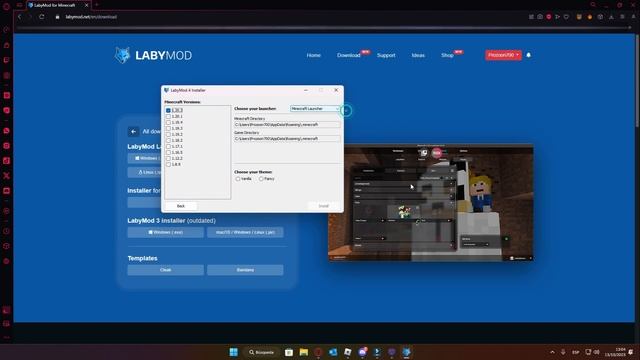640x360 pixels.
Task: Open the Support nav item
Action: (386, 55)
